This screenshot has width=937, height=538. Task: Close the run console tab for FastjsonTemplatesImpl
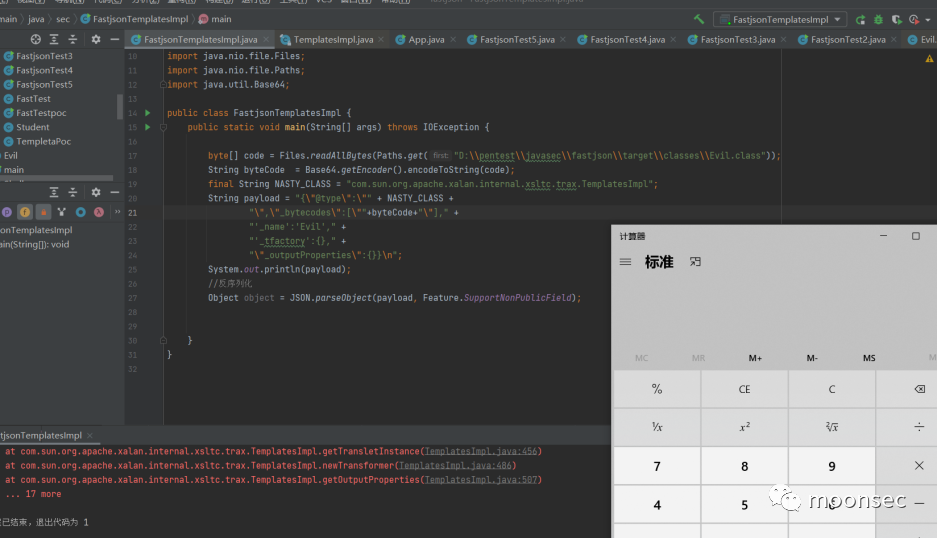90,436
